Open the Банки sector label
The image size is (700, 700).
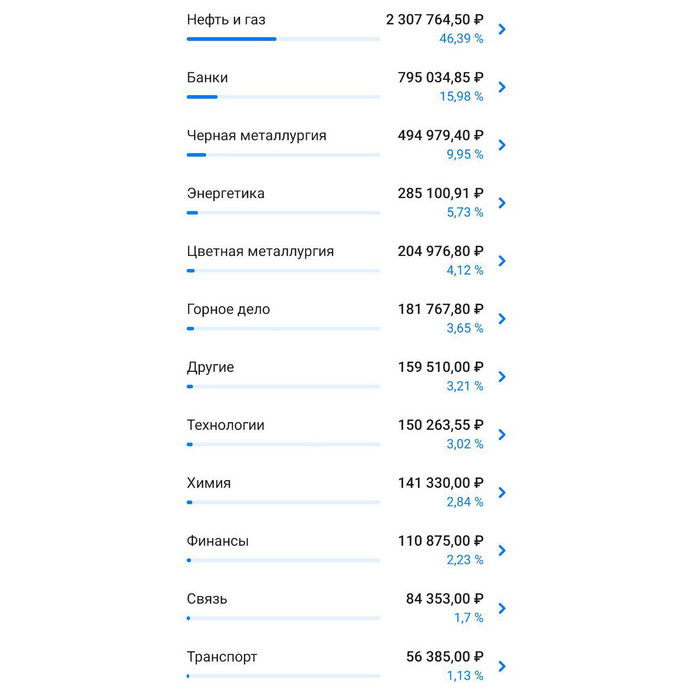tap(207, 78)
